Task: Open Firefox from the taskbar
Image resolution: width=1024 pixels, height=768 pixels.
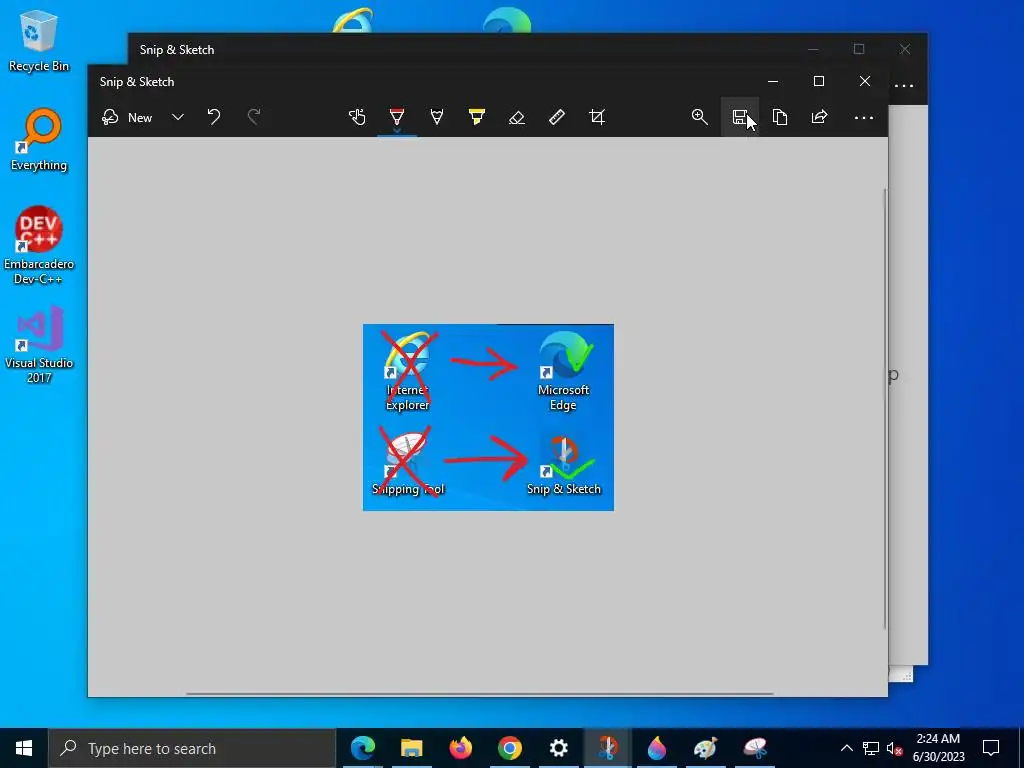Action: click(x=460, y=748)
